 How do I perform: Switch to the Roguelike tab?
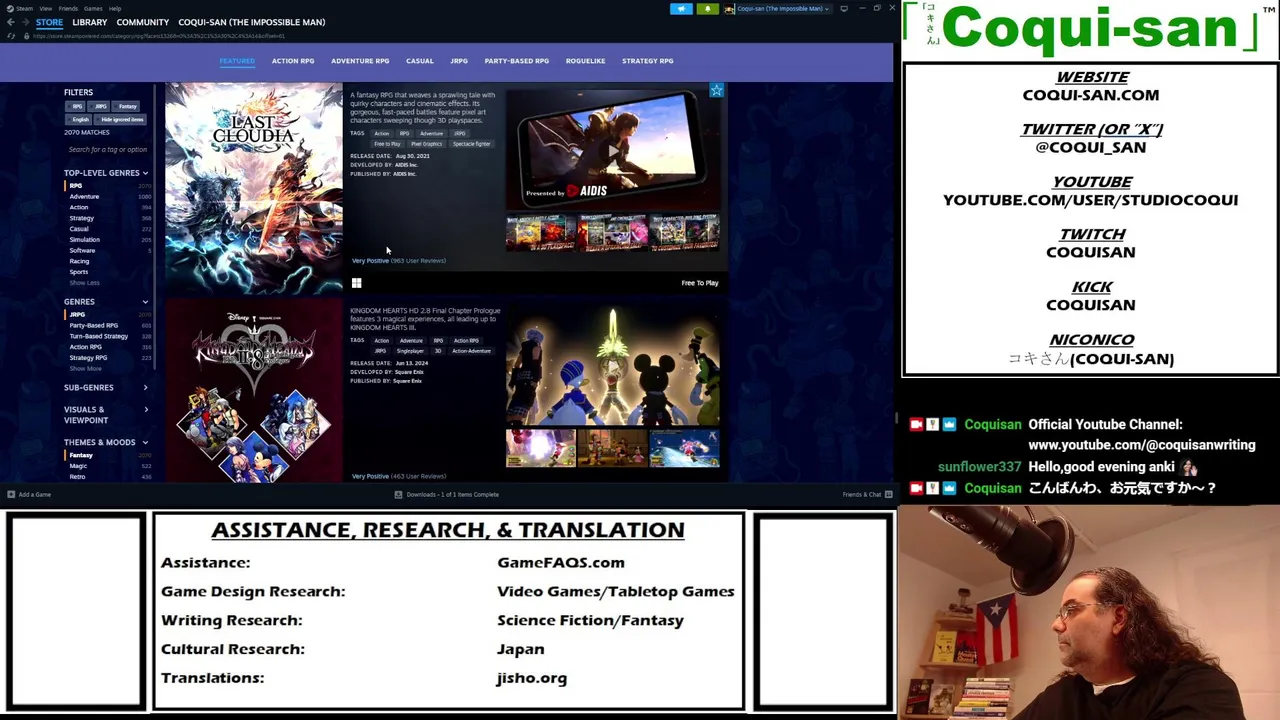pos(585,61)
